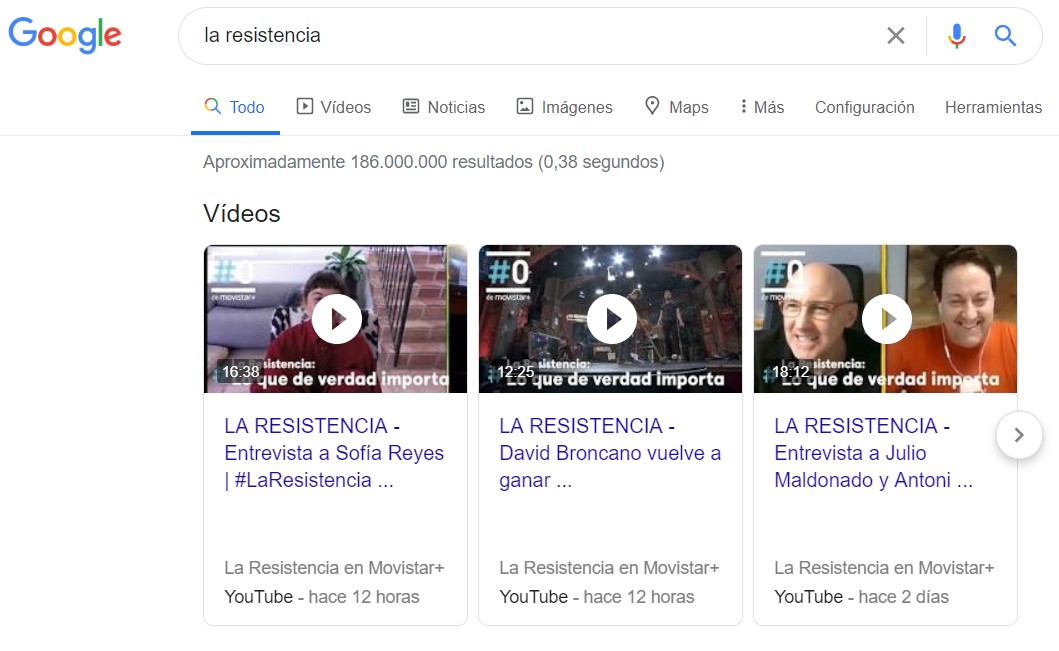Viewport: 1059px width, 651px height.
Task: Open the Configuración dropdown
Action: click(864, 107)
